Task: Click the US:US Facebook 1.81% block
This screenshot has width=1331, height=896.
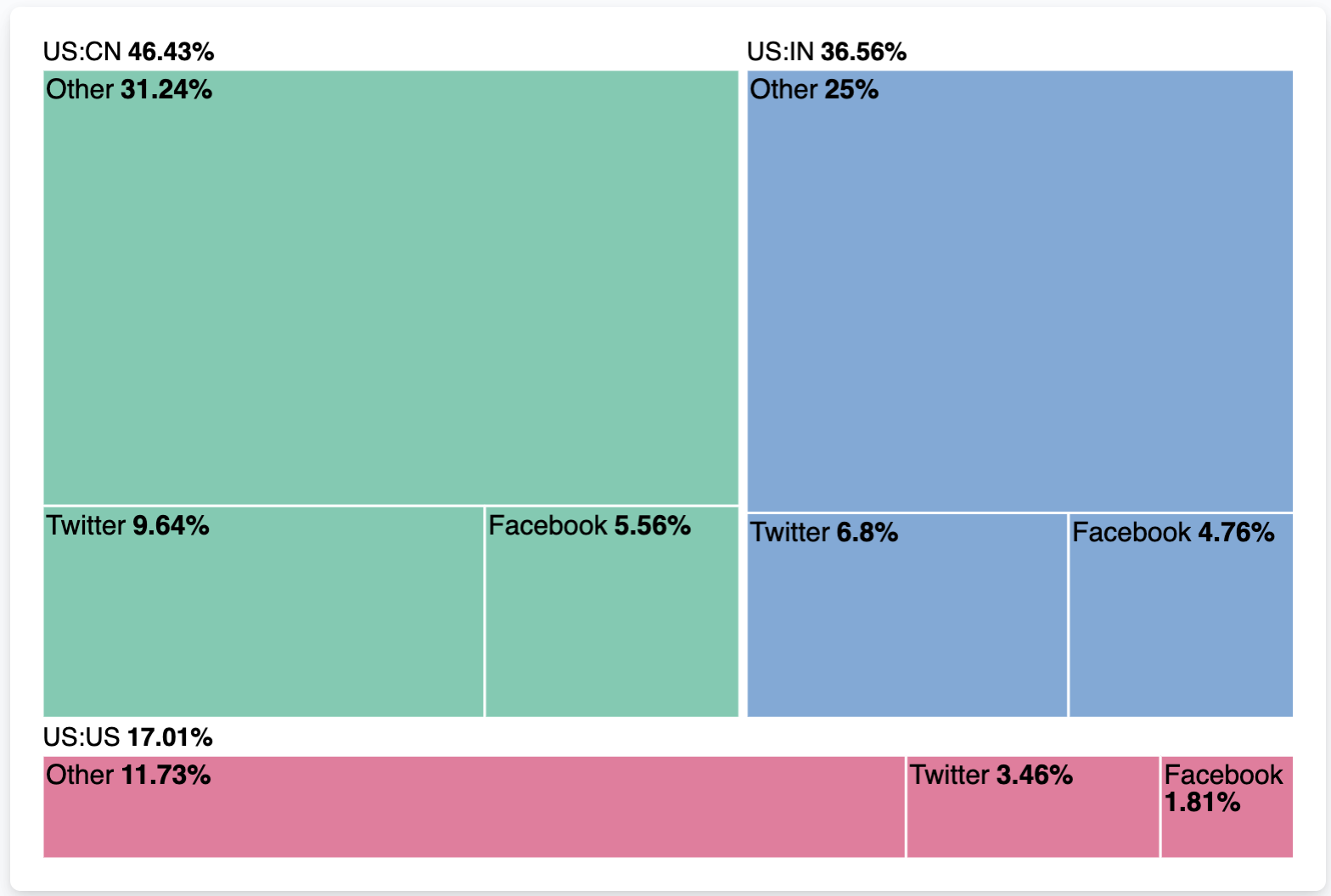Action: point(1227,827)
